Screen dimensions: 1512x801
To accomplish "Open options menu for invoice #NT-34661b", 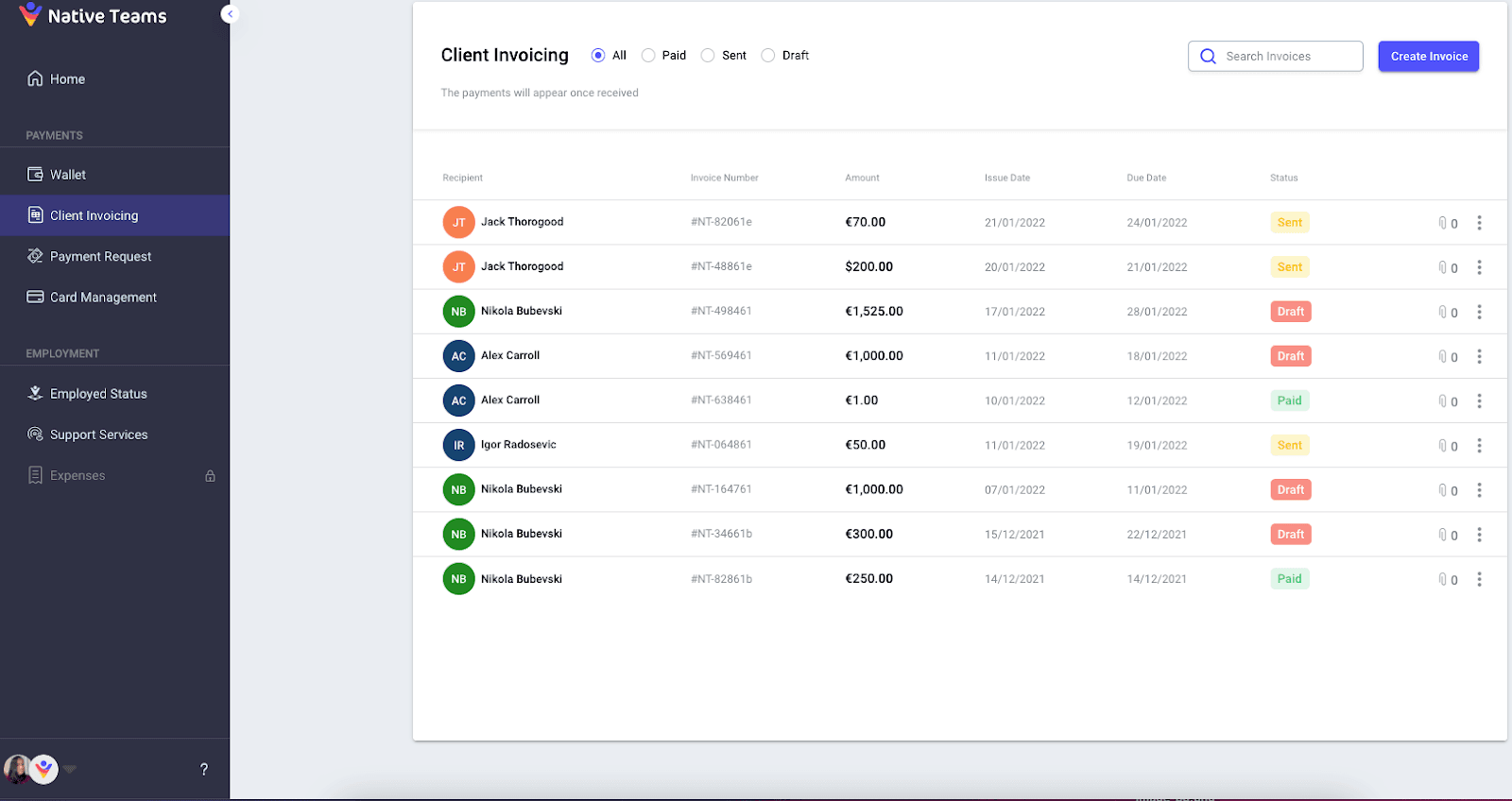I will pyautogui.click(x=1479, y=535).
